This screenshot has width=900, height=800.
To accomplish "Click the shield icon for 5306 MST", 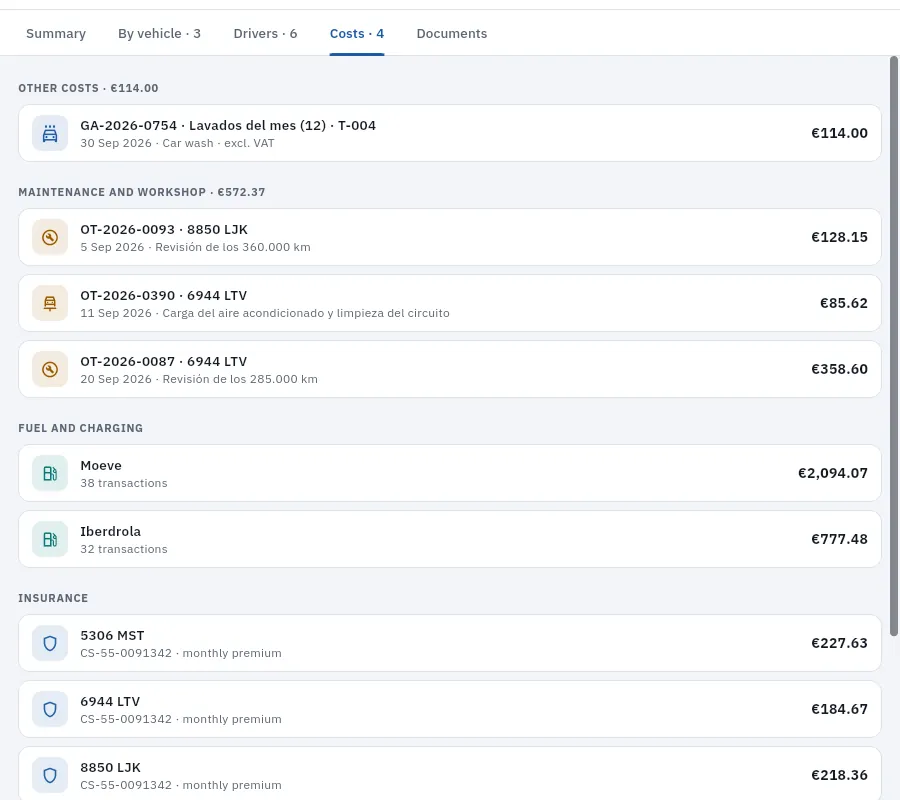I will click(50, 643).
